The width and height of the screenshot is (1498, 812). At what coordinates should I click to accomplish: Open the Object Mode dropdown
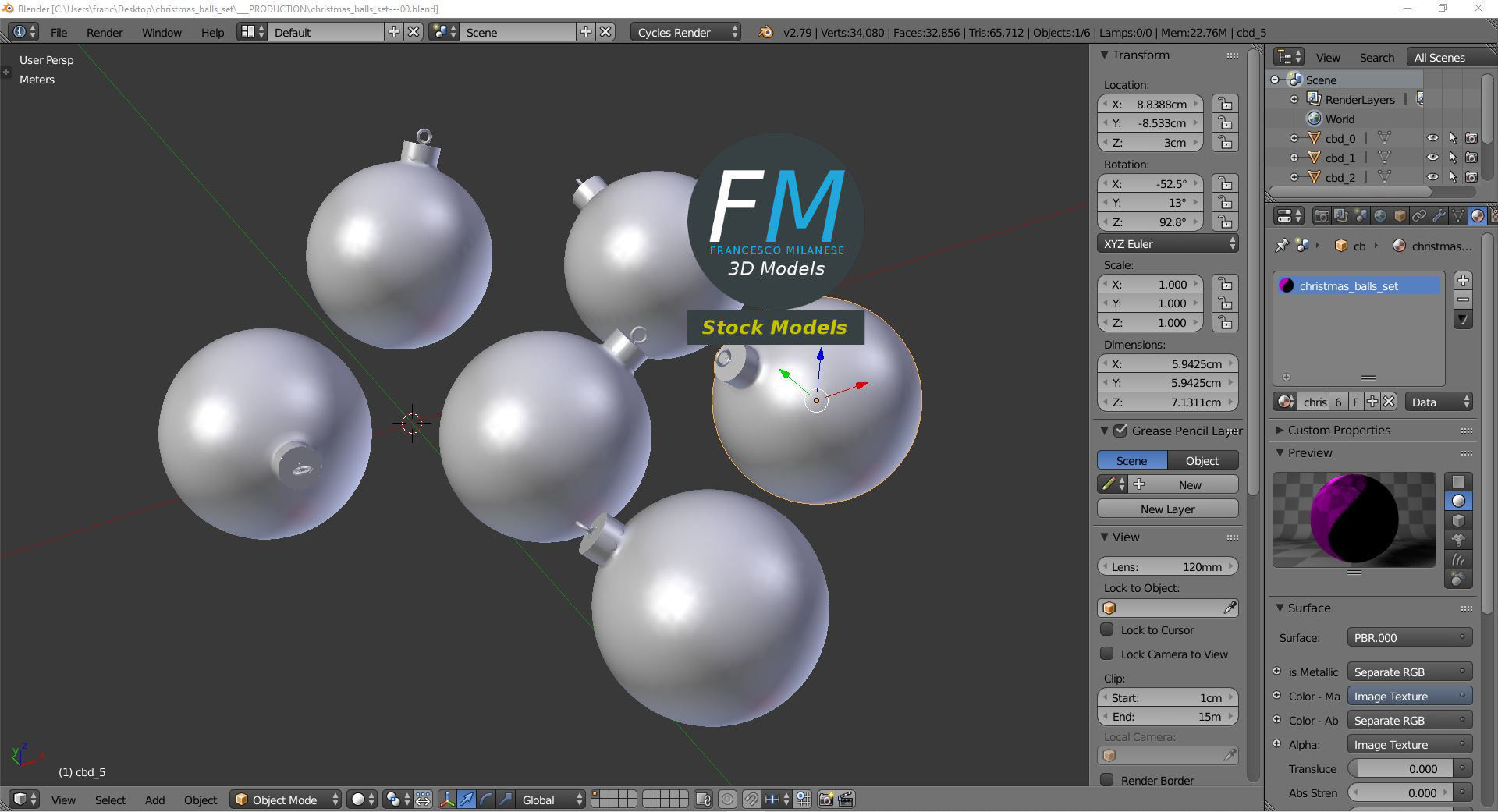click(x=286, y=800)
